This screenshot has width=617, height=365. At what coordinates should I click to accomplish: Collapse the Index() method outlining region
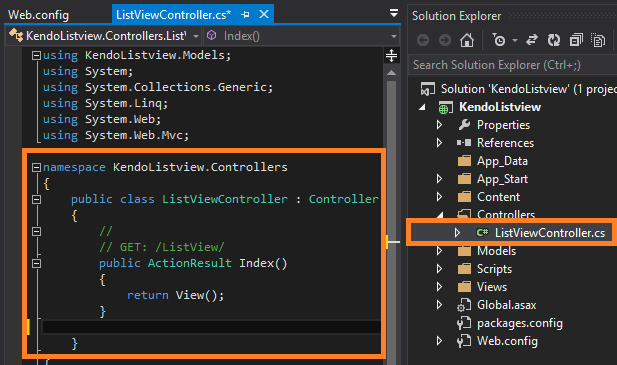(x=36, y=263)
